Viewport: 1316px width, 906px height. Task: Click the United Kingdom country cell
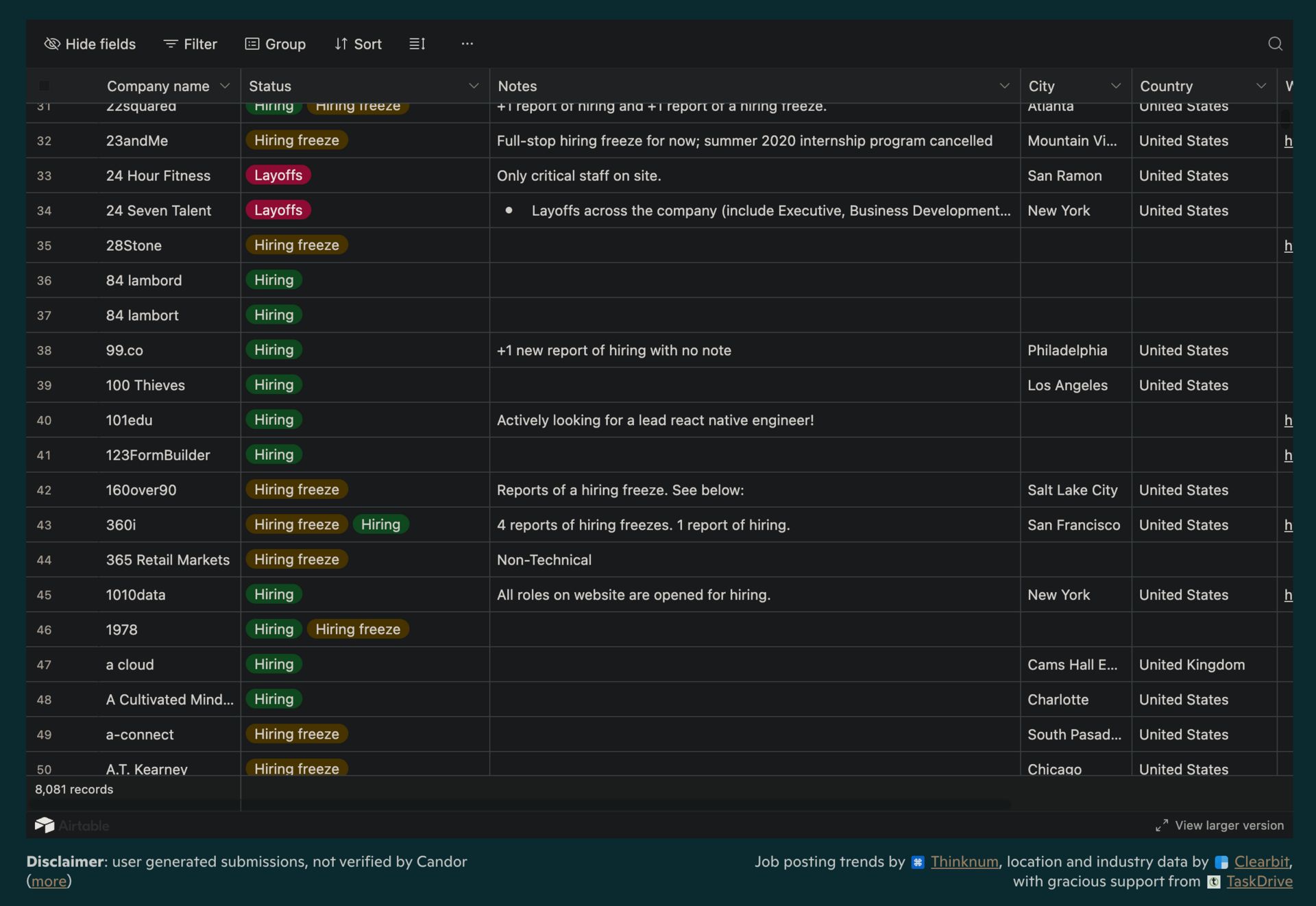coord(1204,665)
